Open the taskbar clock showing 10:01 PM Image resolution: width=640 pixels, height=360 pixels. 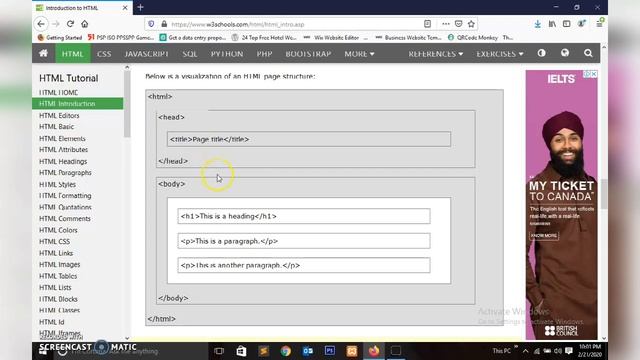point(590,351)
